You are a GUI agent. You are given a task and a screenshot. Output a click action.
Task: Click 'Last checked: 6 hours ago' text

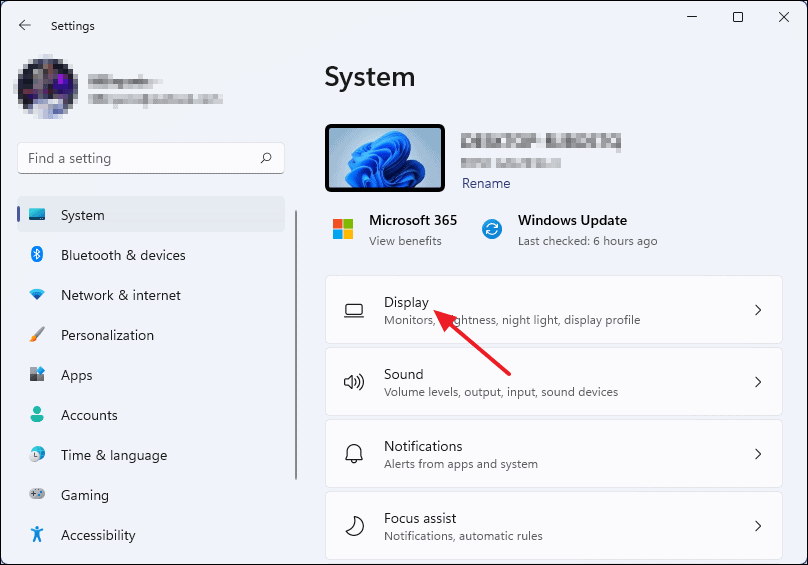[x=587, y=241]
